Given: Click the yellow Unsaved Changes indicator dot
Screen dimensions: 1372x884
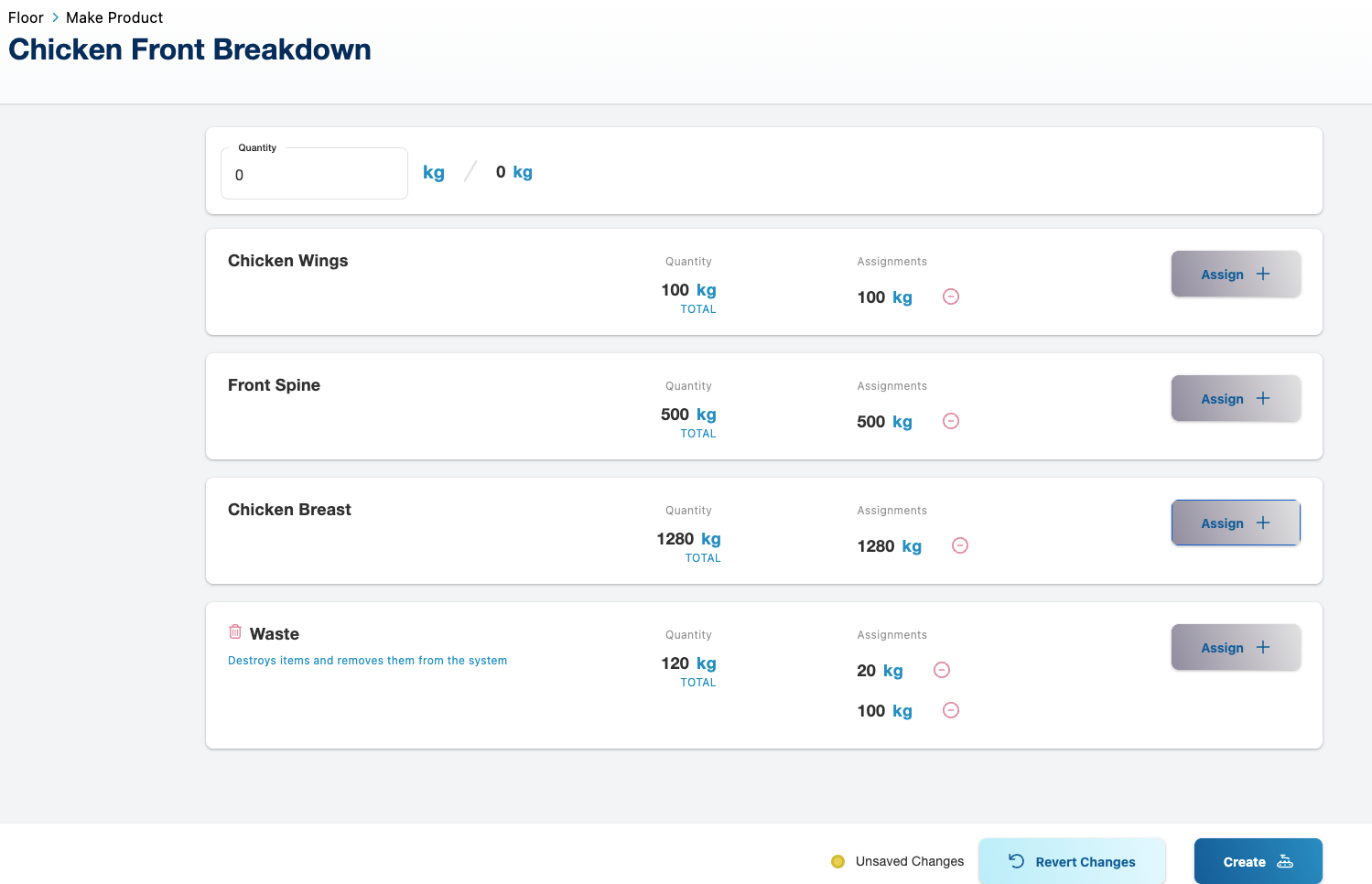Looking at the screenshot, I should tap(837, 861).
